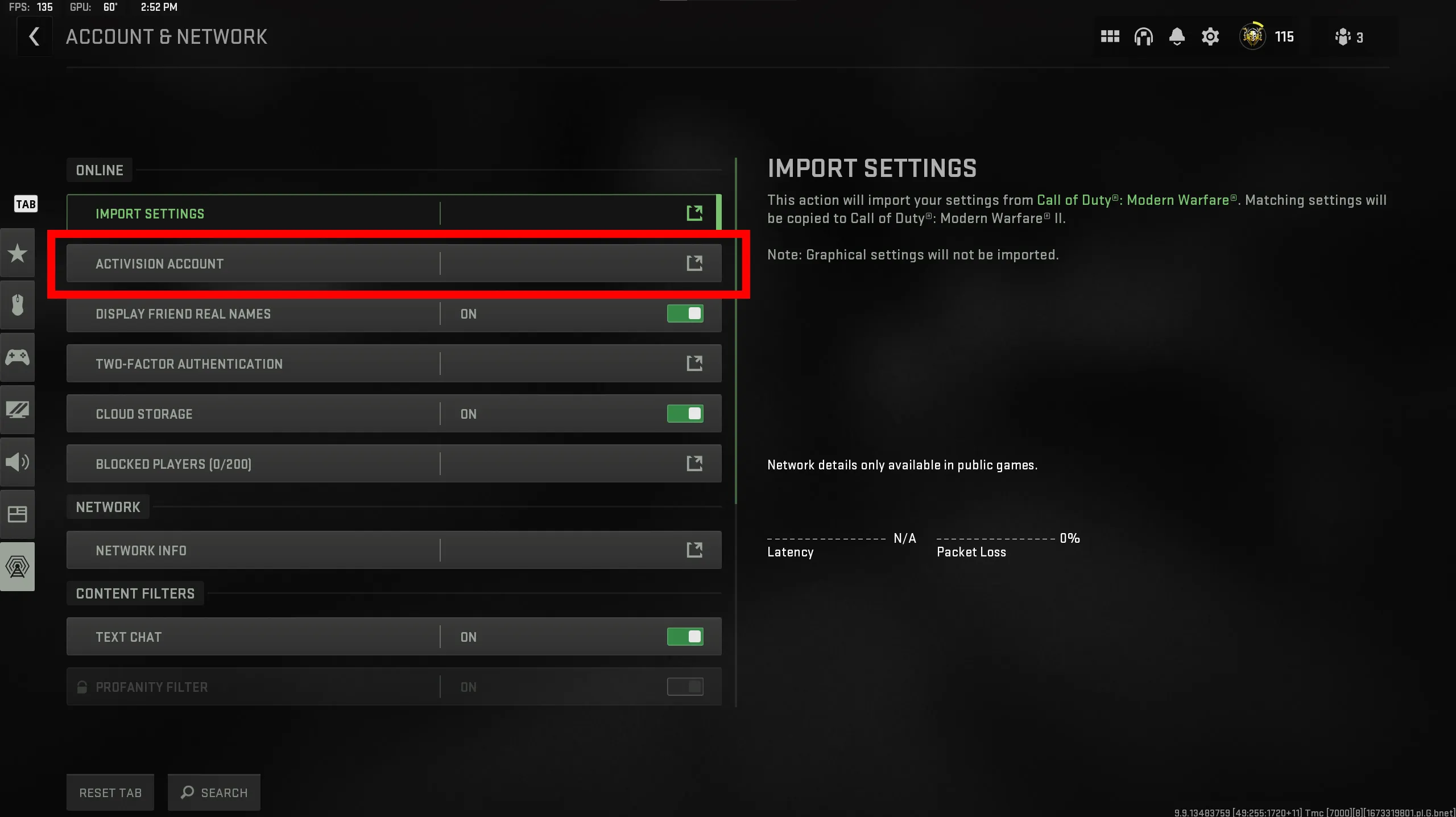Click the display/monitor icon in sidebar
The image size is (1456, 817).
point(17,409)
